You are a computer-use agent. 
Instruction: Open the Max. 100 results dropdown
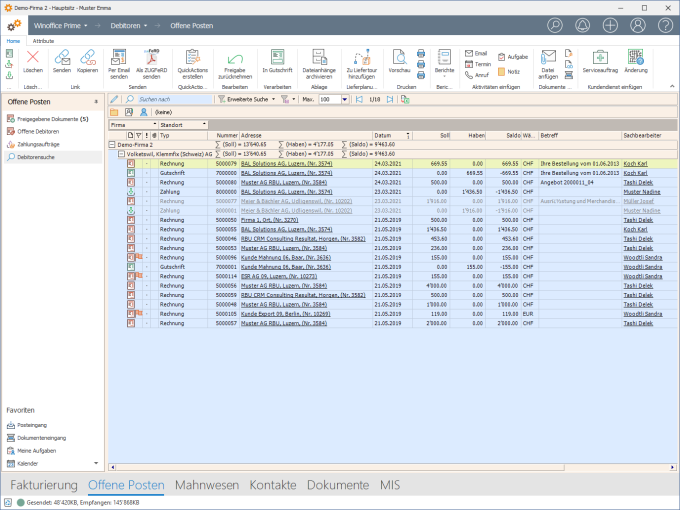[344, 99]
